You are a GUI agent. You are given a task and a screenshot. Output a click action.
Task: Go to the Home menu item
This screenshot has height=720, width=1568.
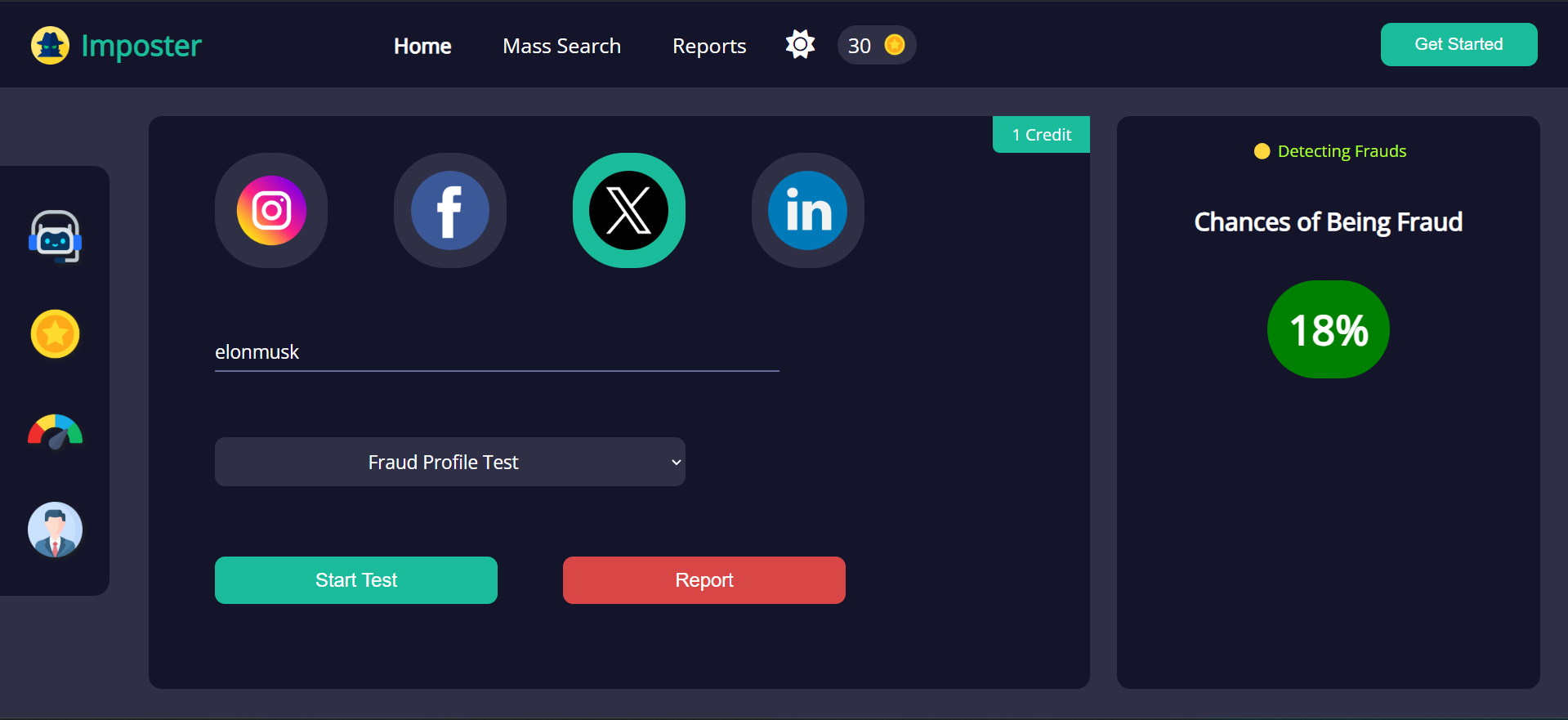[422, 46]
